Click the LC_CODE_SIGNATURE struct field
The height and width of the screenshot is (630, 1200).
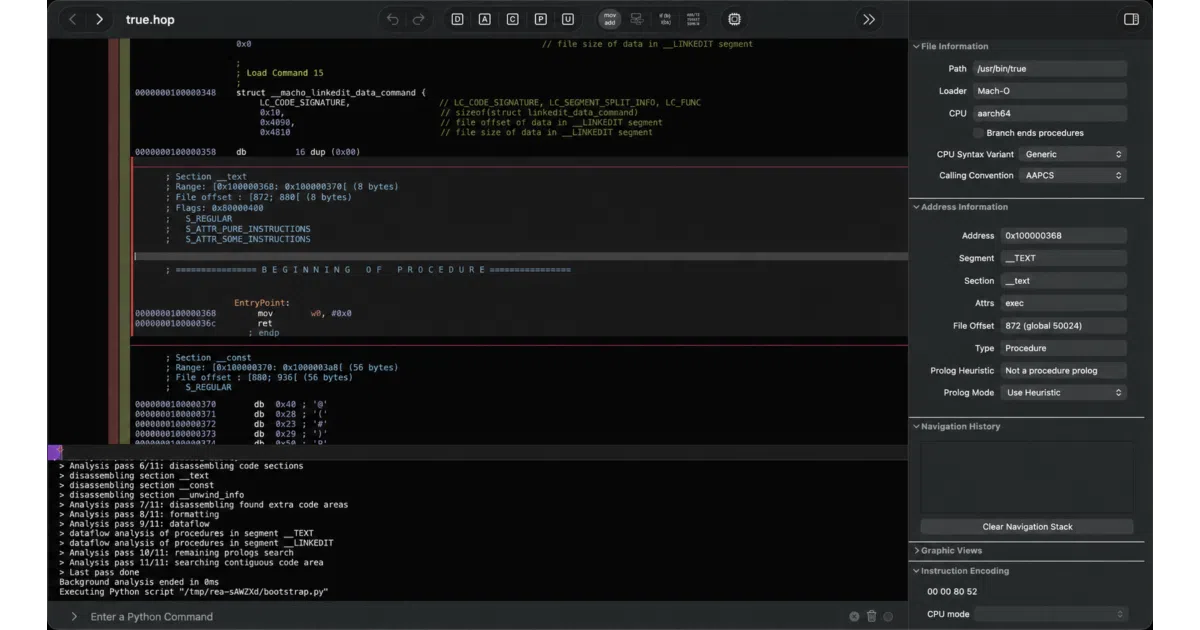pos(305,103)
